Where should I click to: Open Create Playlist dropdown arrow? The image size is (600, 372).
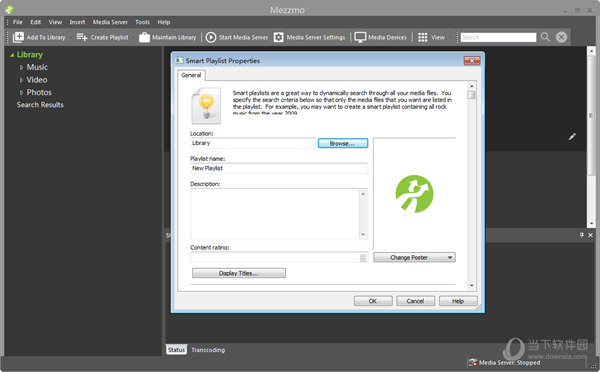133,38
